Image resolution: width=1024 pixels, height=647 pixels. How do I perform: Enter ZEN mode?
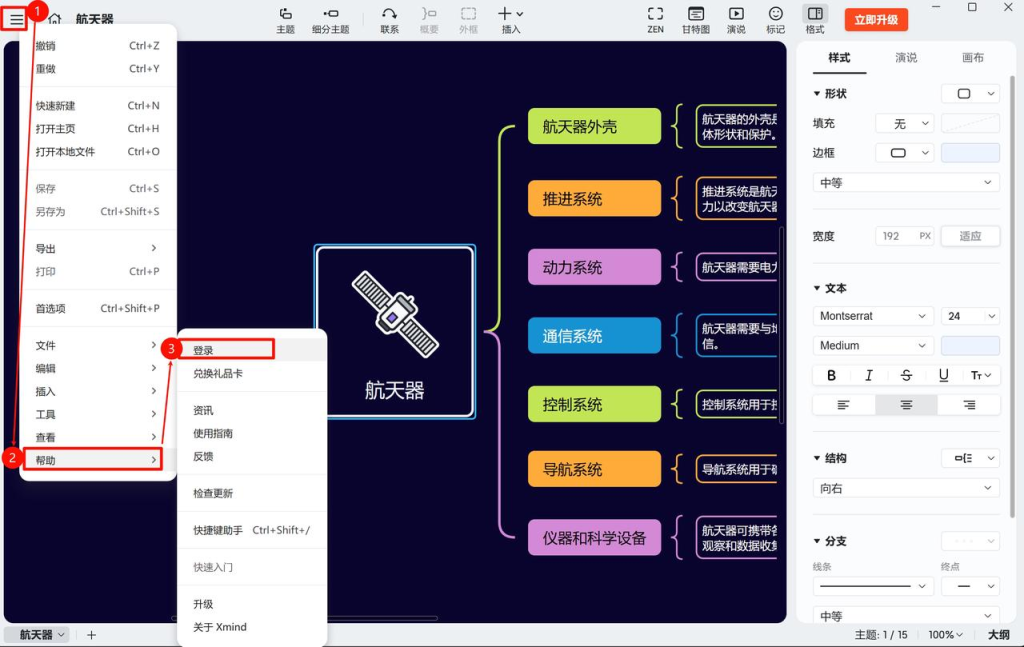pyautogui.click(x=656, y=20)
